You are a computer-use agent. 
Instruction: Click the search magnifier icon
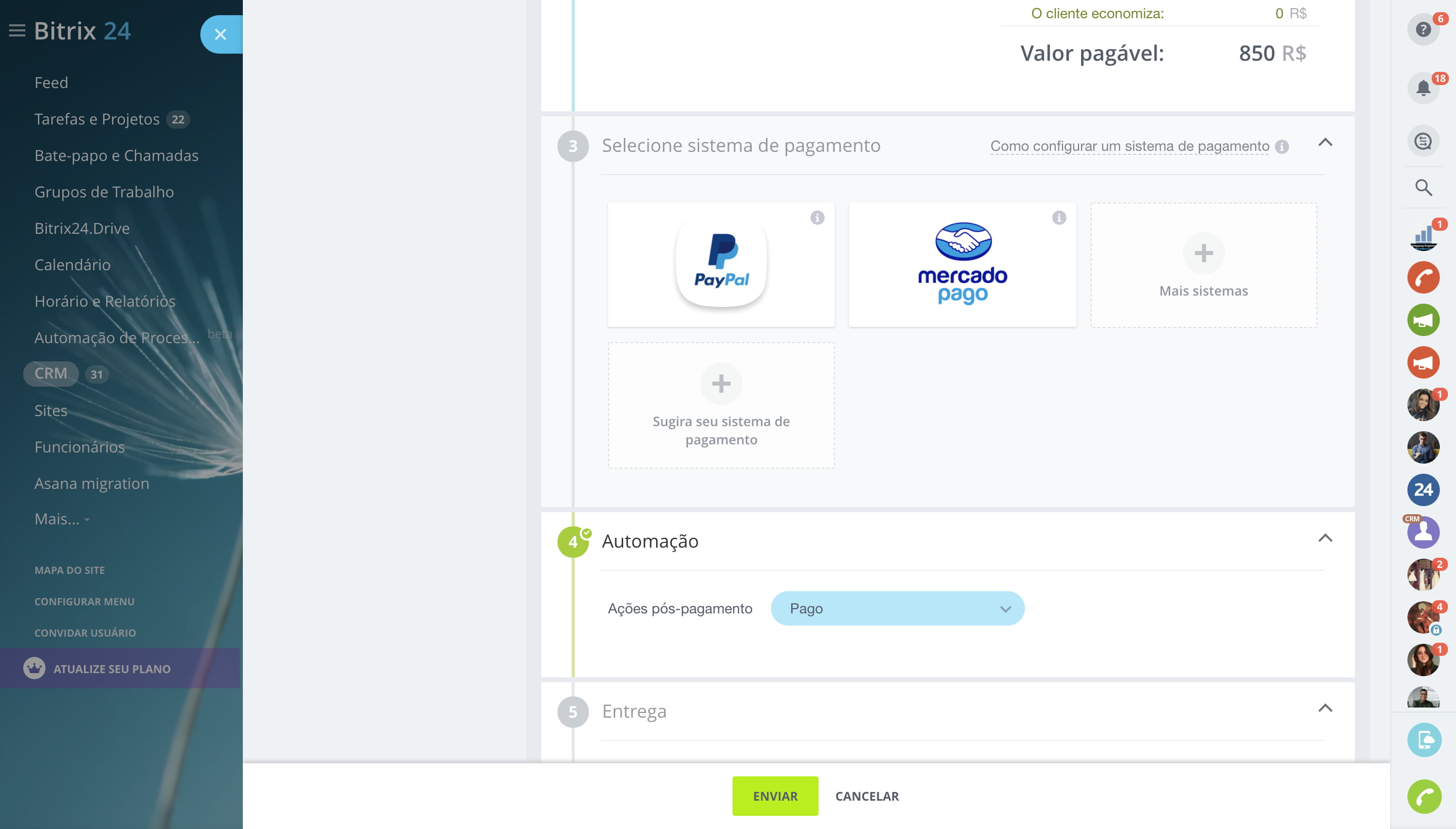click(x=1423, y=187)
